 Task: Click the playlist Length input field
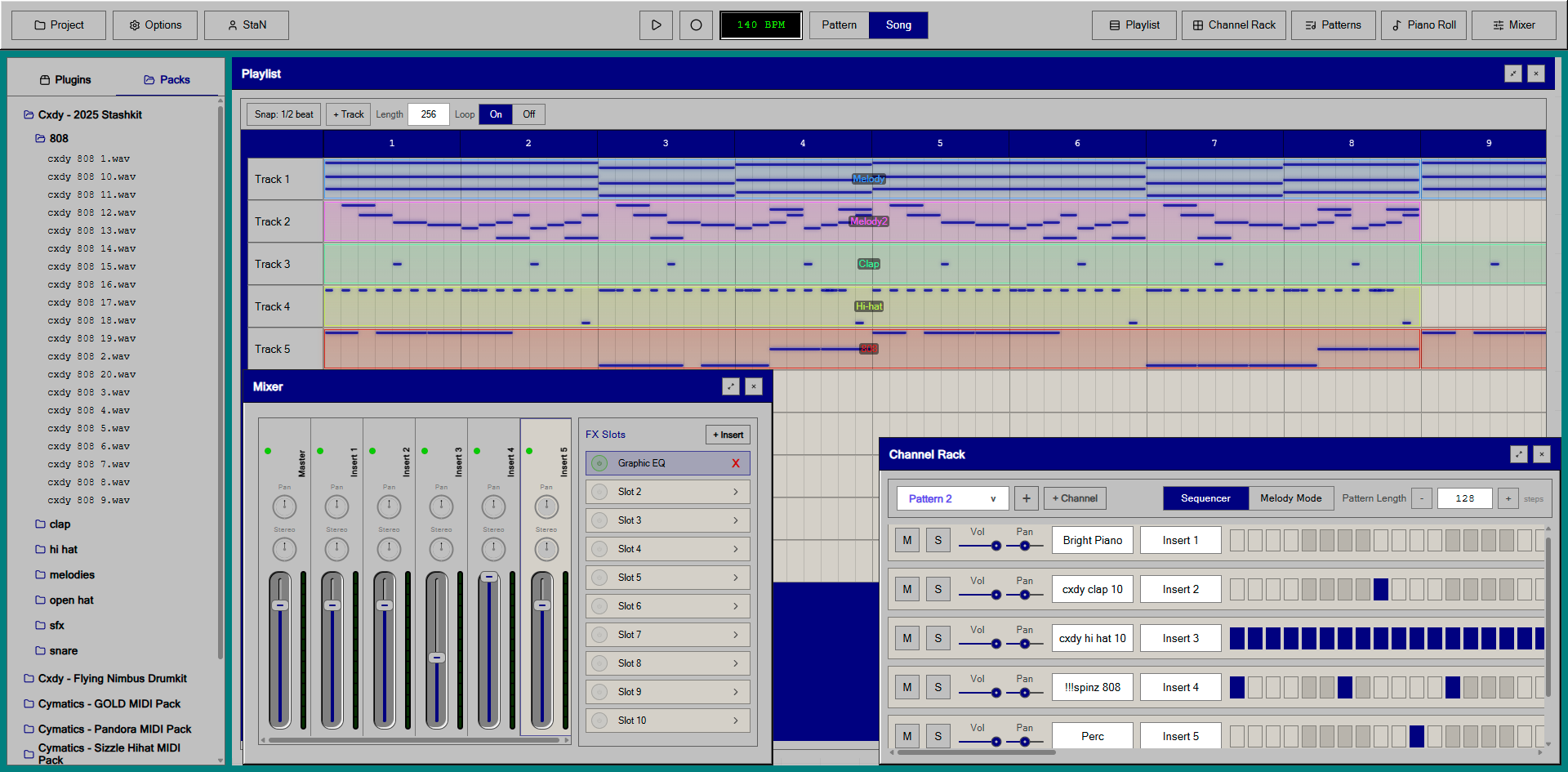tap(429, 114)
